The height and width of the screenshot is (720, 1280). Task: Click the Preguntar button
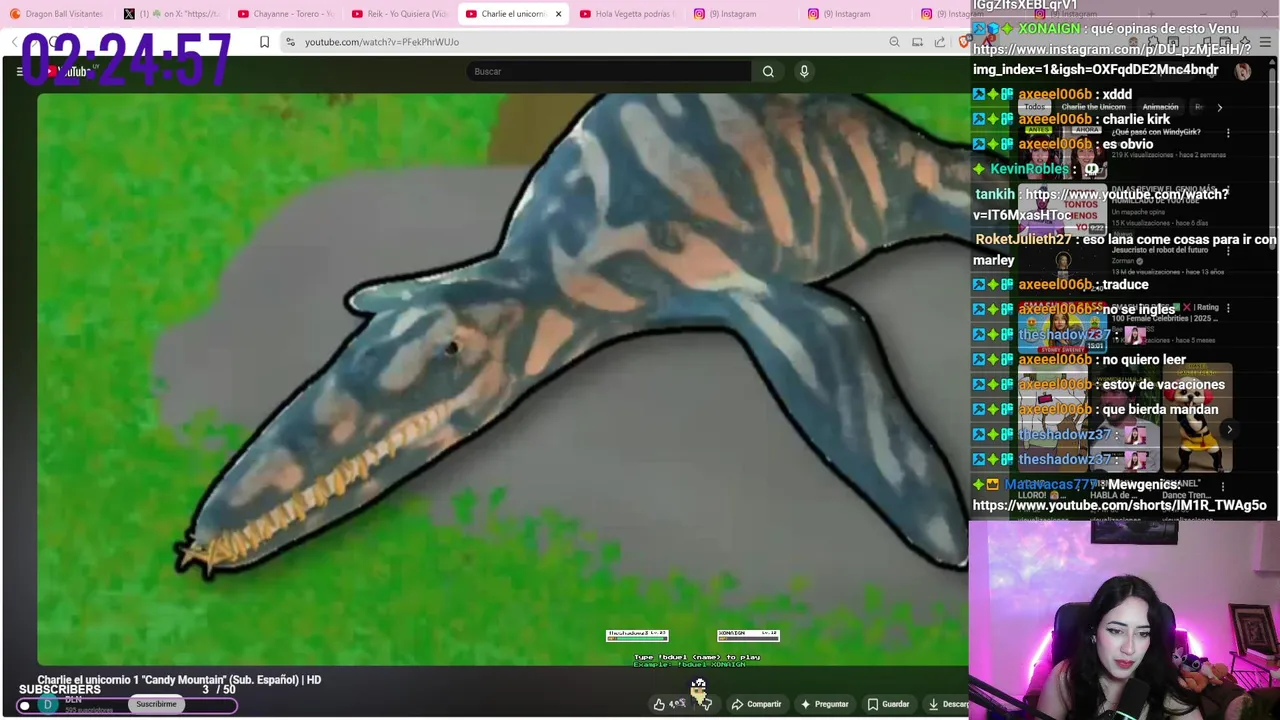pyautogui.click(x=824, y=704)
